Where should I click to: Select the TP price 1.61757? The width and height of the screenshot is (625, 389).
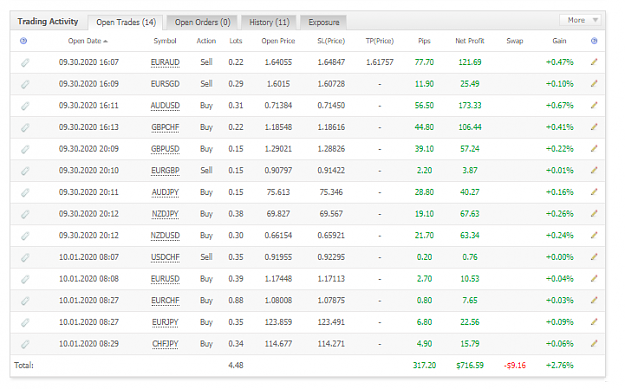coord(379,62)
